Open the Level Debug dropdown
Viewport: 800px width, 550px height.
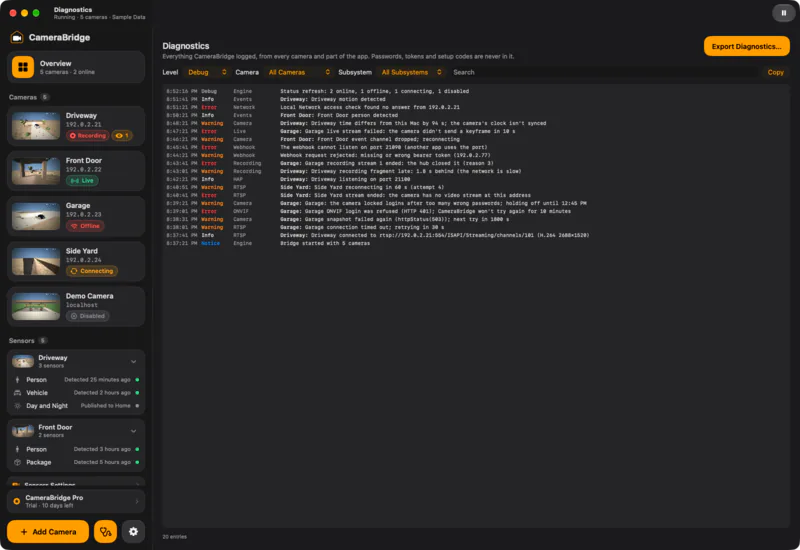(x=207, y=72)
